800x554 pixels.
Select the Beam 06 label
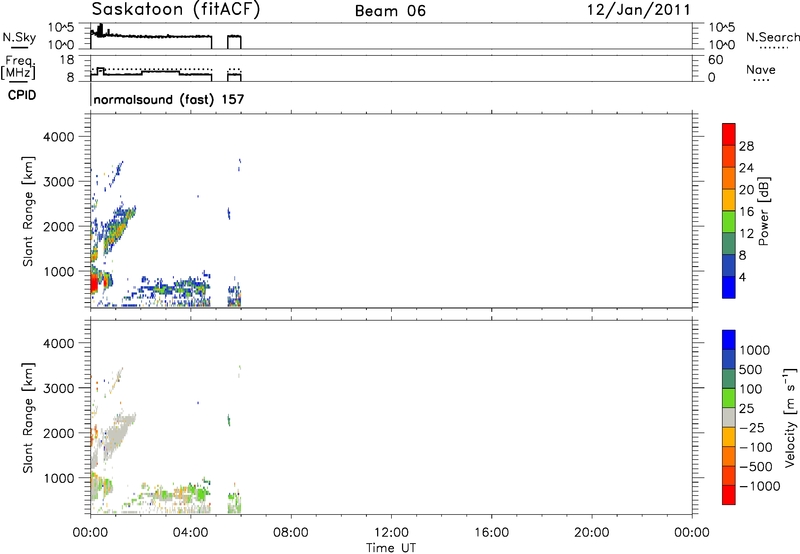(390, 11)
